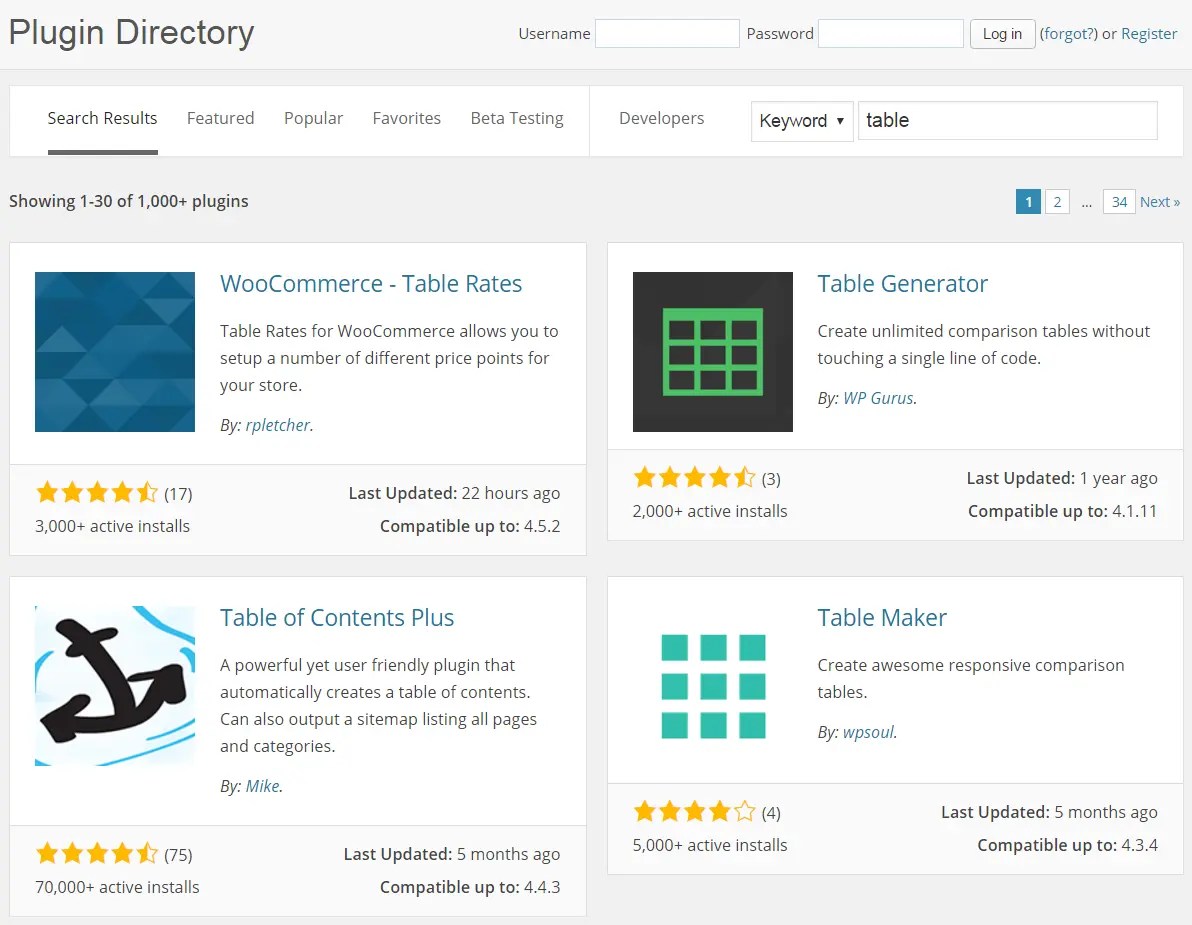The height and width of the screenshot is (925, 1192).
Task: Click the (75) rating count
Action: [x=179, y=855]
